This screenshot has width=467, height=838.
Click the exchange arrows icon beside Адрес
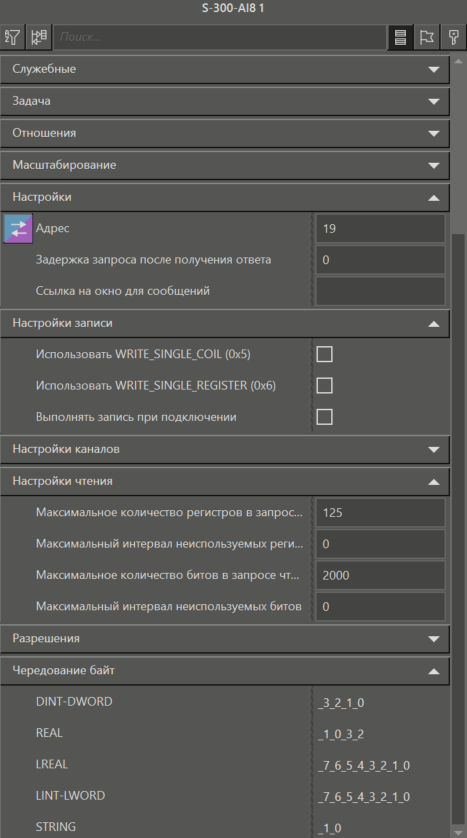pyautogui.click(x=18, y=229)
